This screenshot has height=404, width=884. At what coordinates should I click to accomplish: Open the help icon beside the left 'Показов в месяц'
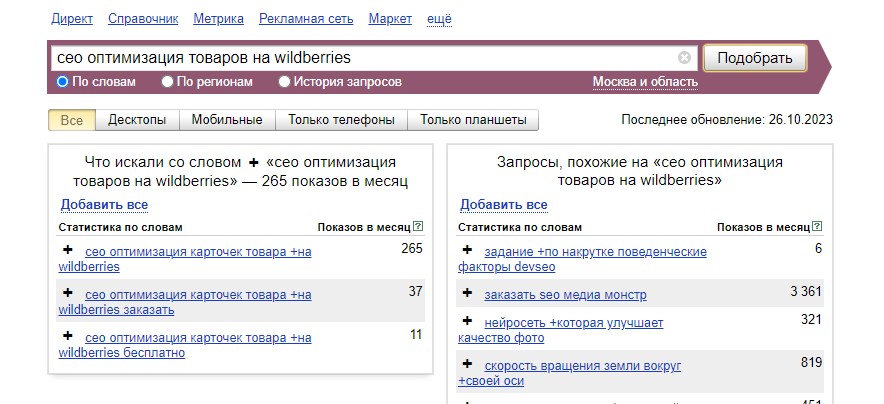(418, 227)
